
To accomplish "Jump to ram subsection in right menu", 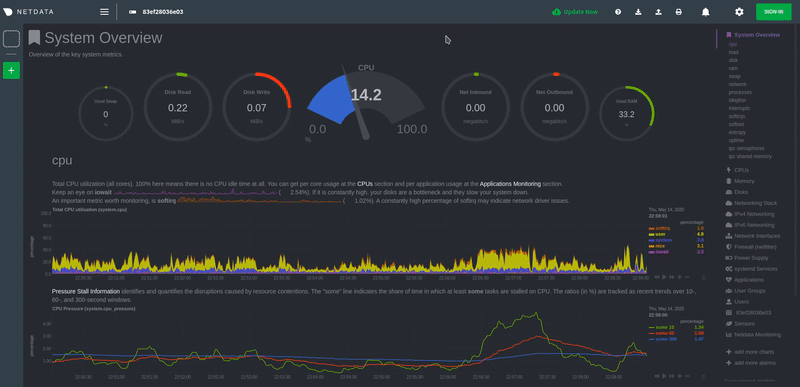I will 733,68.
